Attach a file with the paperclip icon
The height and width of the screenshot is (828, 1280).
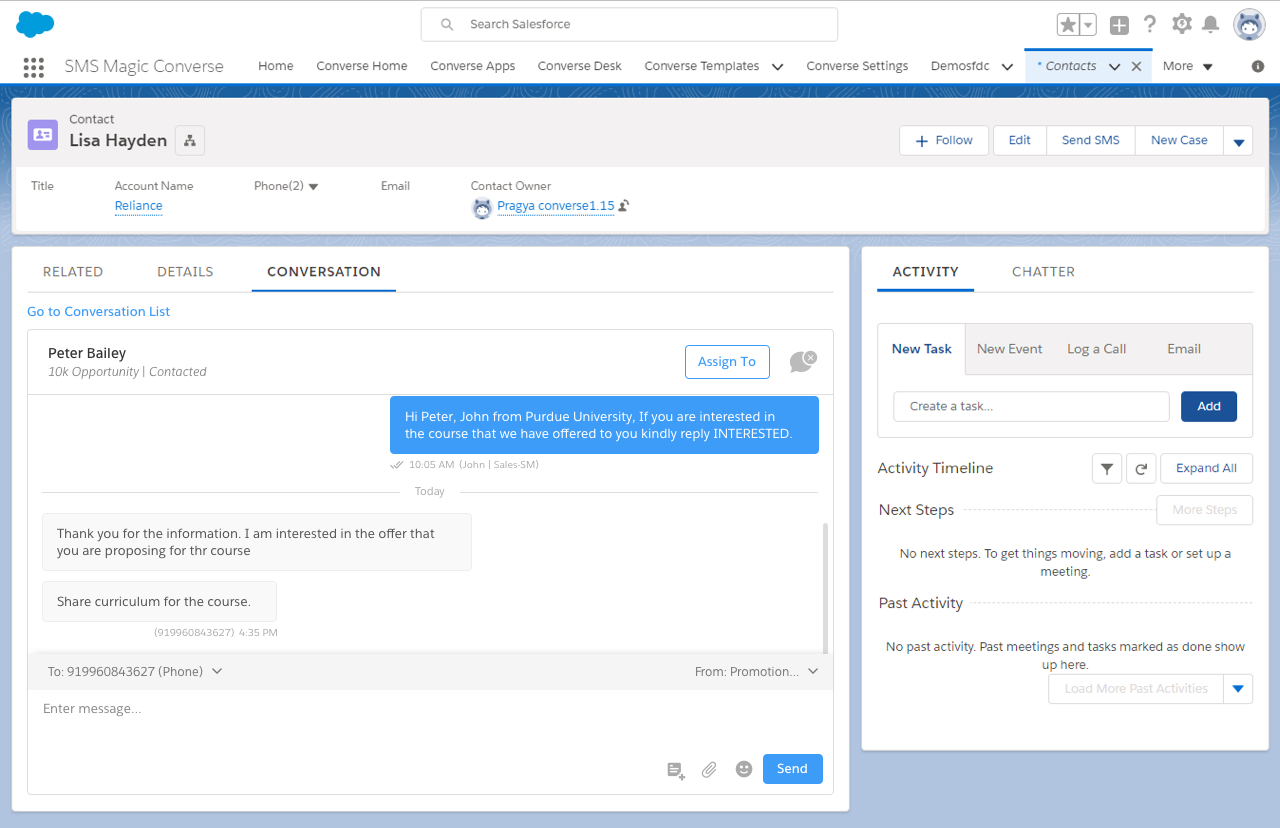[x=709, y=770]
